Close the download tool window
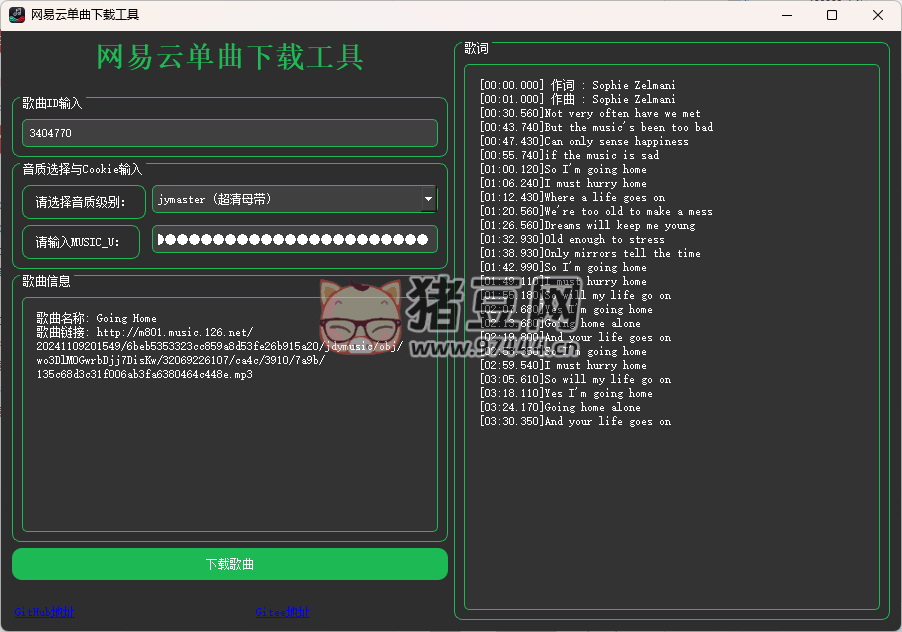 [878, 15]
